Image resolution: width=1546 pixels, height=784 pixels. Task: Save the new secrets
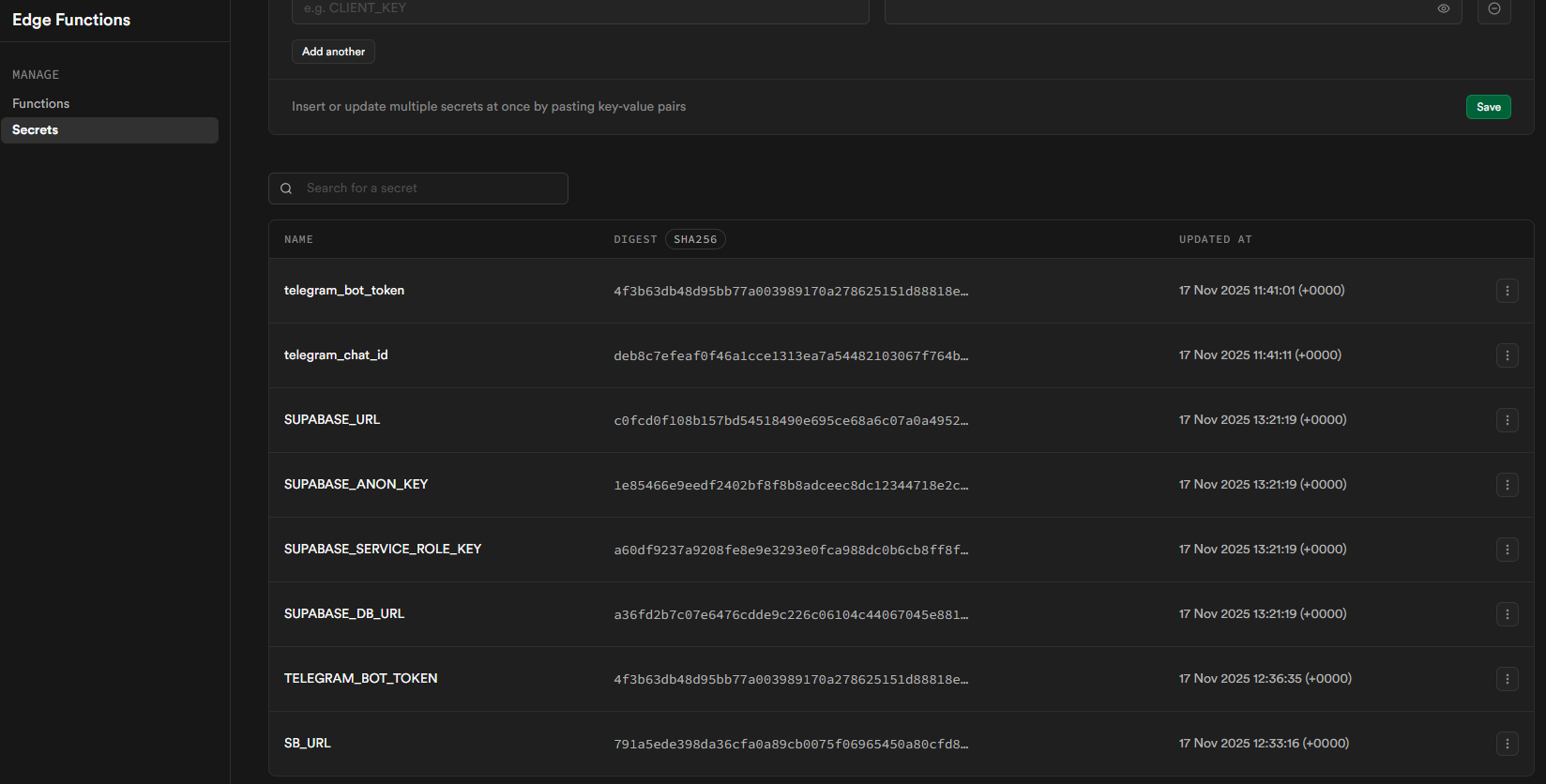coord(1489,107)
